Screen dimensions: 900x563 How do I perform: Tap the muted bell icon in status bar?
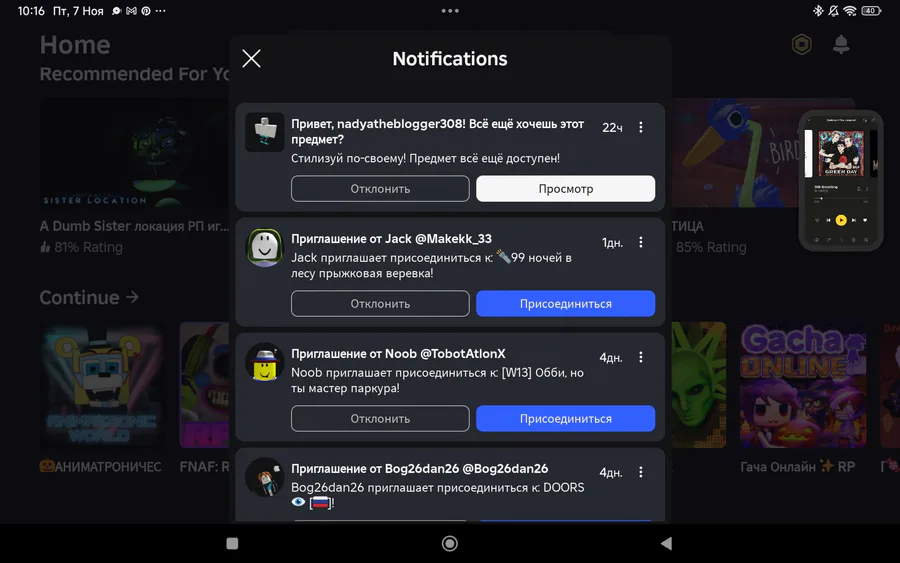[x=833, y=11]
